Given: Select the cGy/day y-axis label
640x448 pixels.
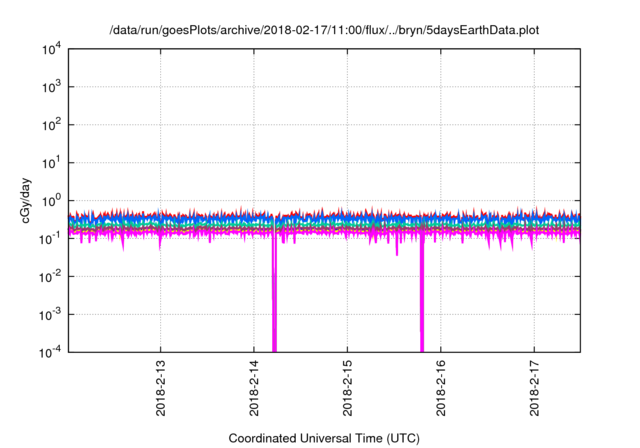Looking at the screenshot, I should 26,200.
